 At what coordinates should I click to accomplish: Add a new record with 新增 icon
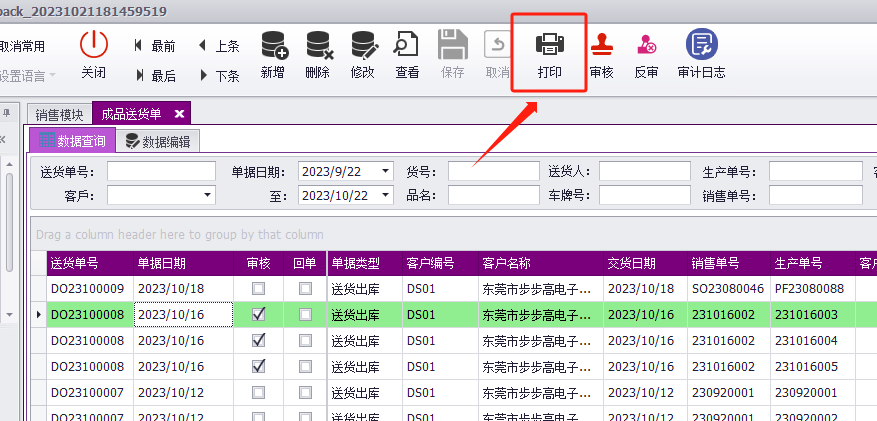click(275, 45)
